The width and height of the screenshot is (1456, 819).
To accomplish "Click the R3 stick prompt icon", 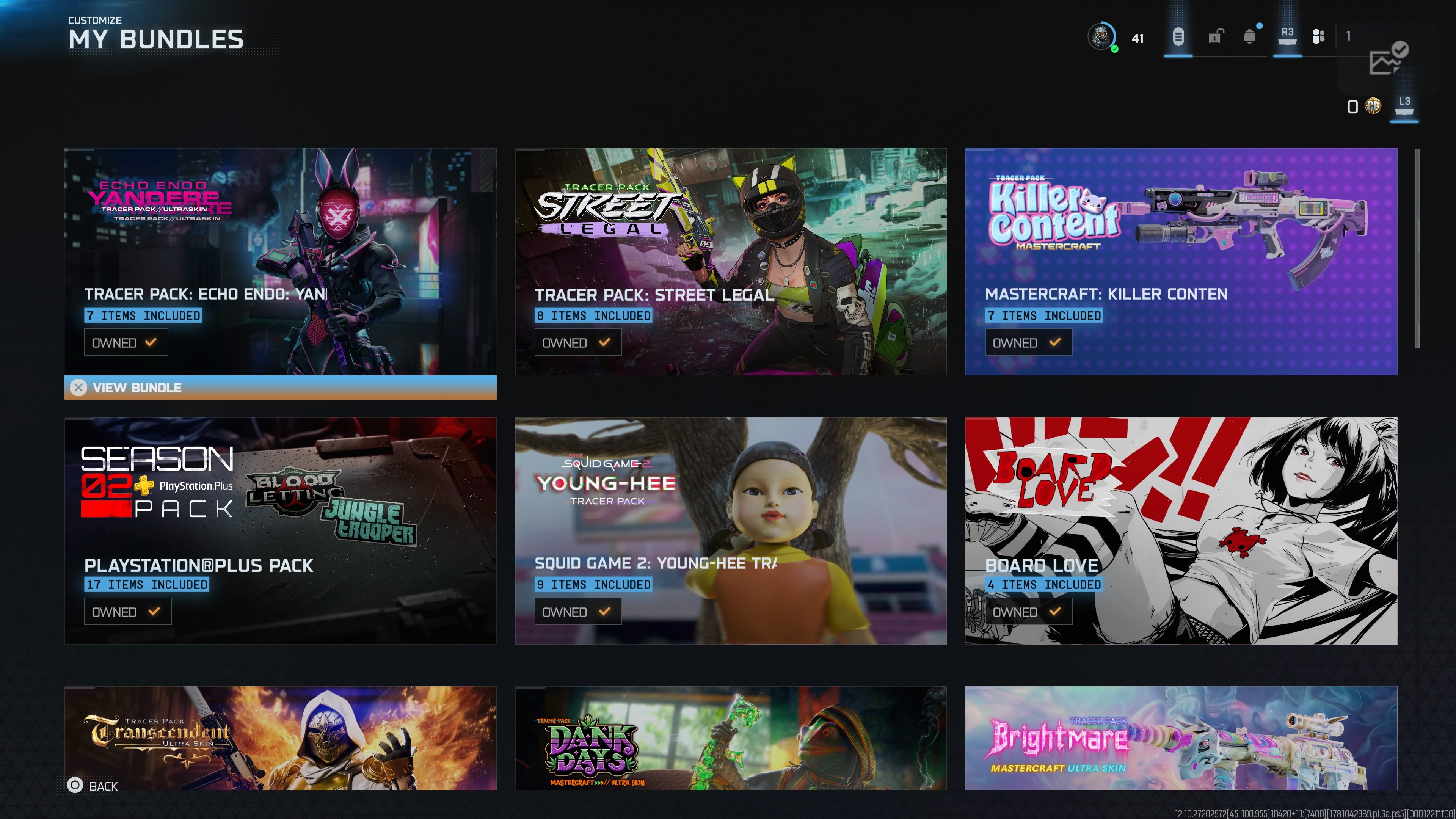I will [x=1287, y=36].
